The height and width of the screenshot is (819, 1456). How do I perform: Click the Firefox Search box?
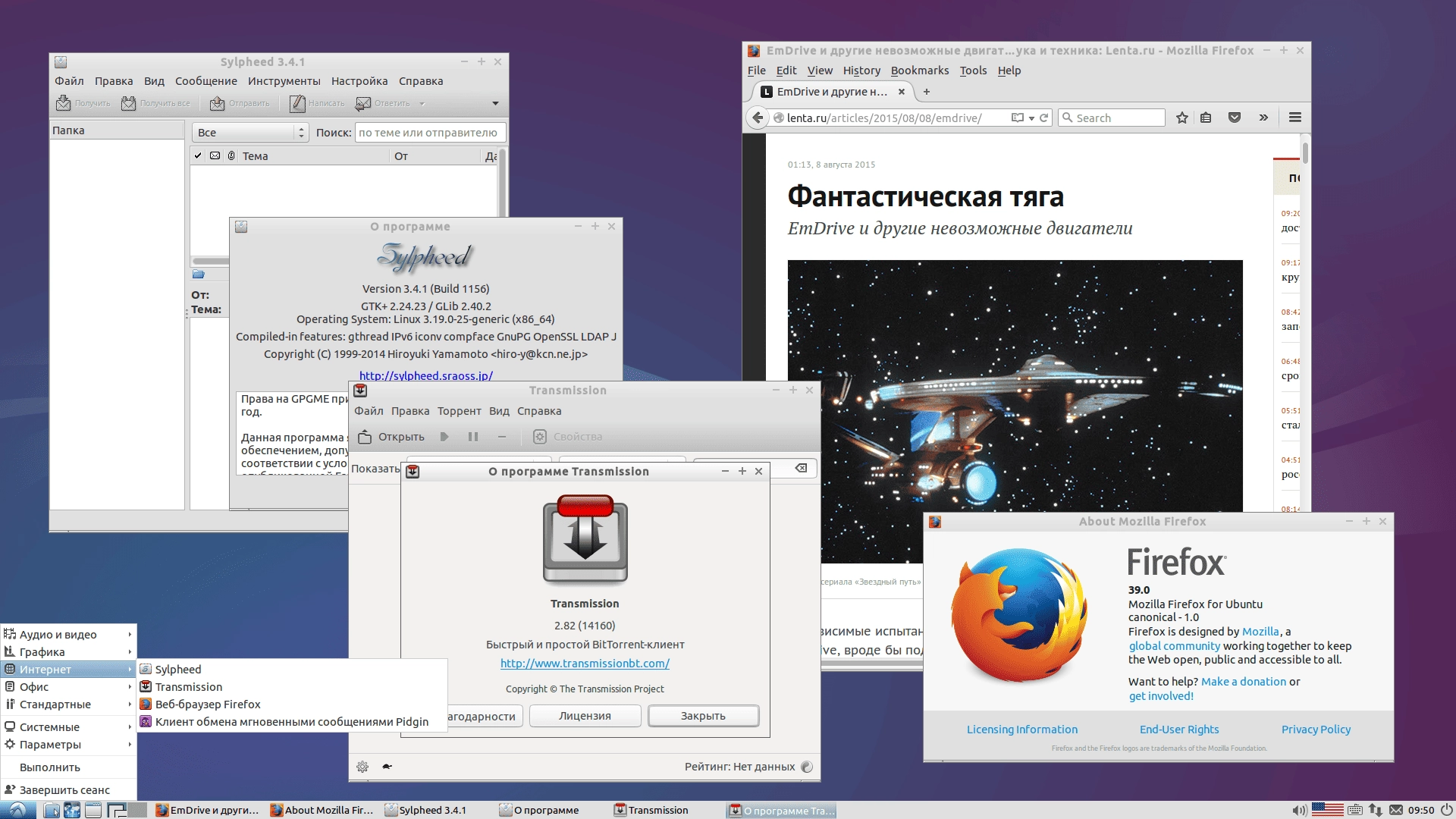click(x=1112, y=118)
